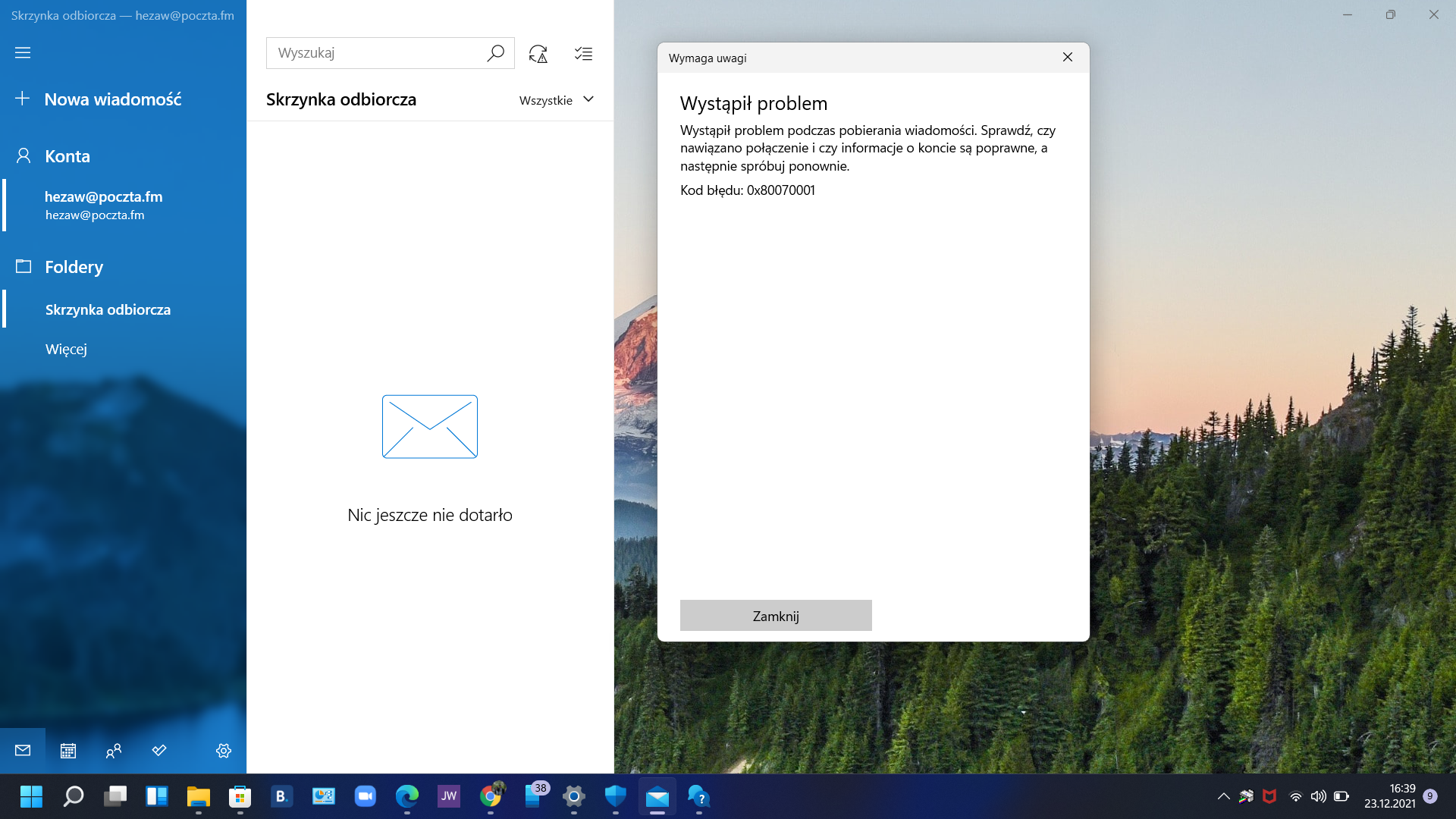This screenshot has width=1456, height=819.
Task: Open the People contacts icon
Action: [114, 751]
